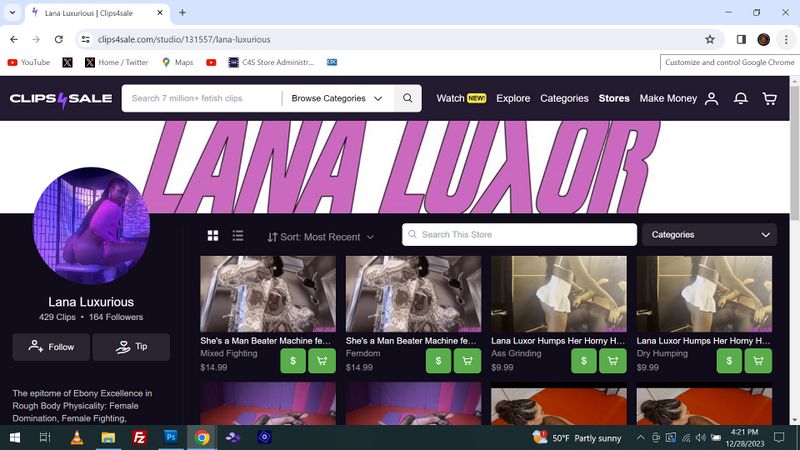Open the notifications bell
This screenshot has height=450, width=800.
[741, 98]
